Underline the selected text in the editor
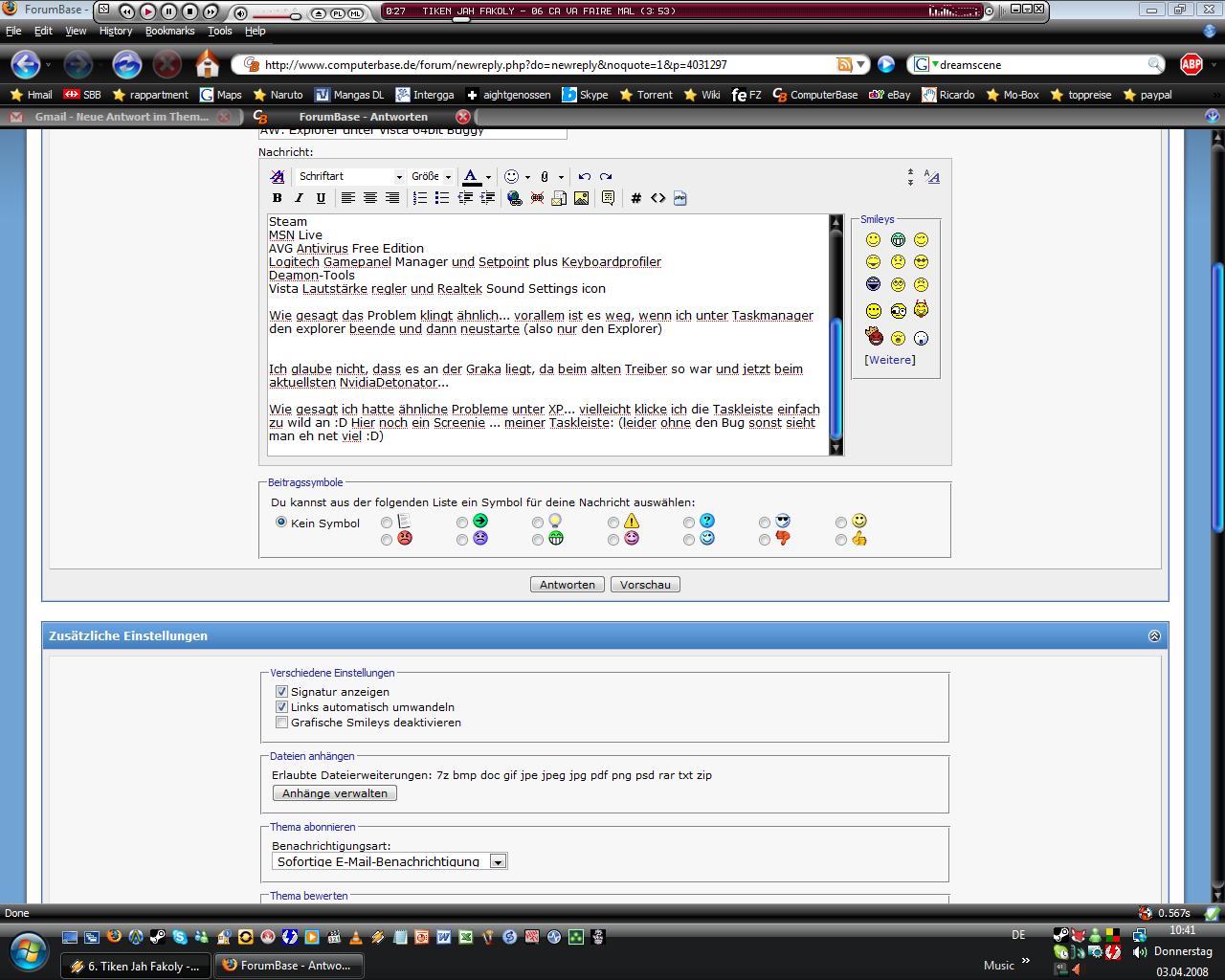 (x=321, y=198)
